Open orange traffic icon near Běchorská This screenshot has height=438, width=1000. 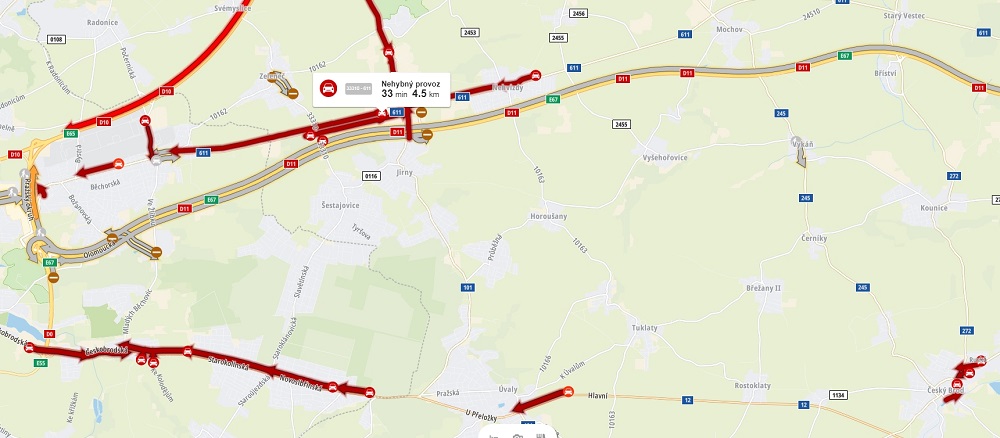coord(118,164)
